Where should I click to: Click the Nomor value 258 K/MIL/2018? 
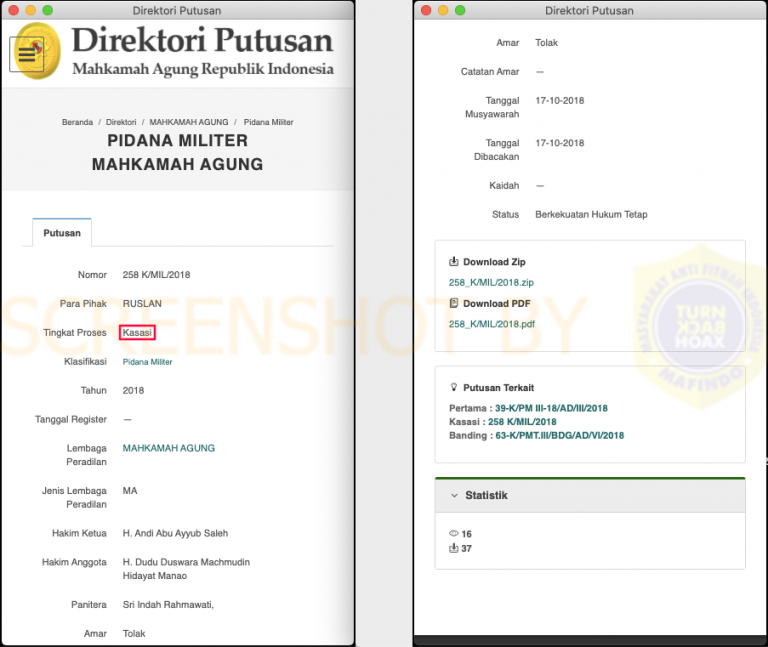(156, 275)
